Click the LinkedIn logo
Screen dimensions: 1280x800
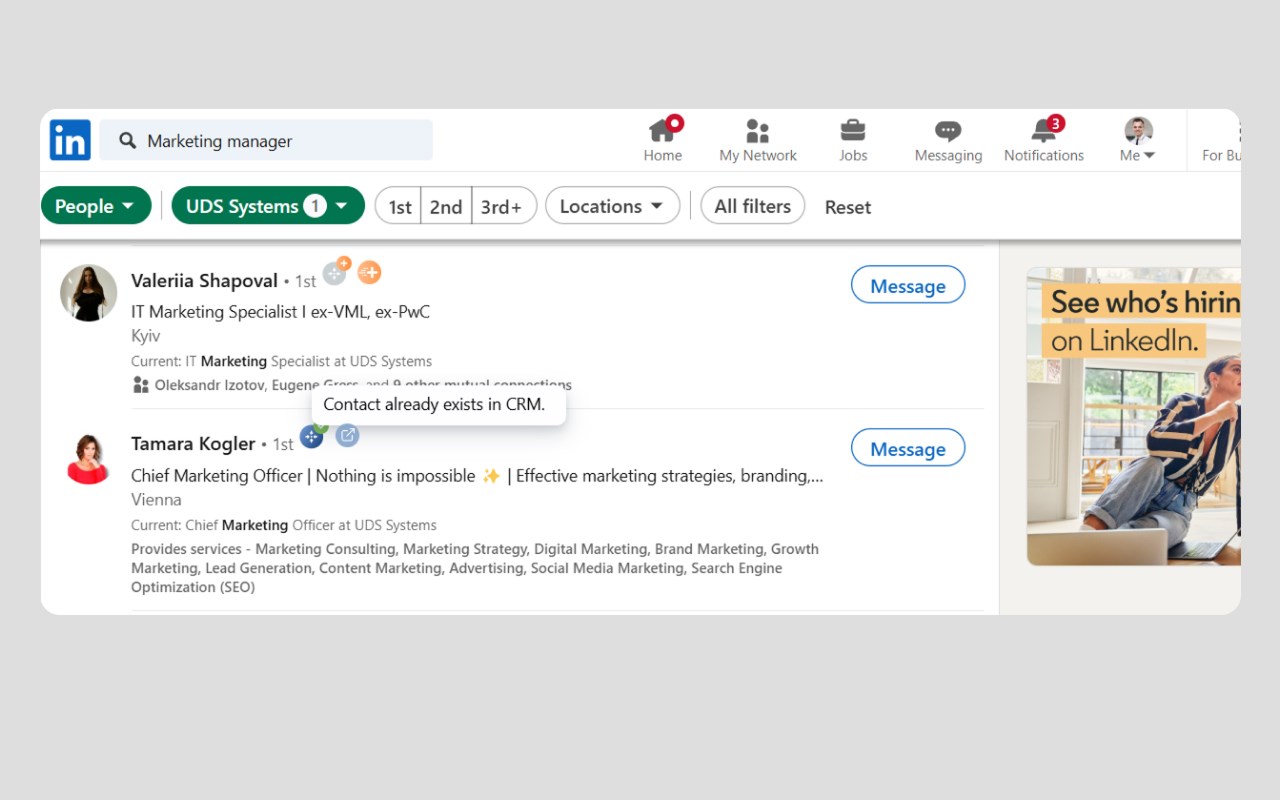point(70,140)
